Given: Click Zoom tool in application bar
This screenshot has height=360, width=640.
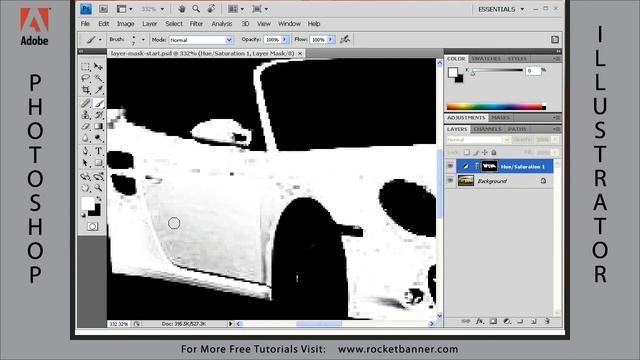Looking at the screenshot, I should (196, 9).
